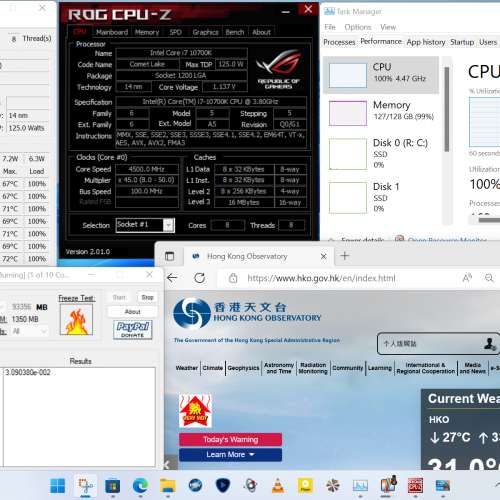
Task: Open Startup tab in Task Manager
Action: point(462,42)
